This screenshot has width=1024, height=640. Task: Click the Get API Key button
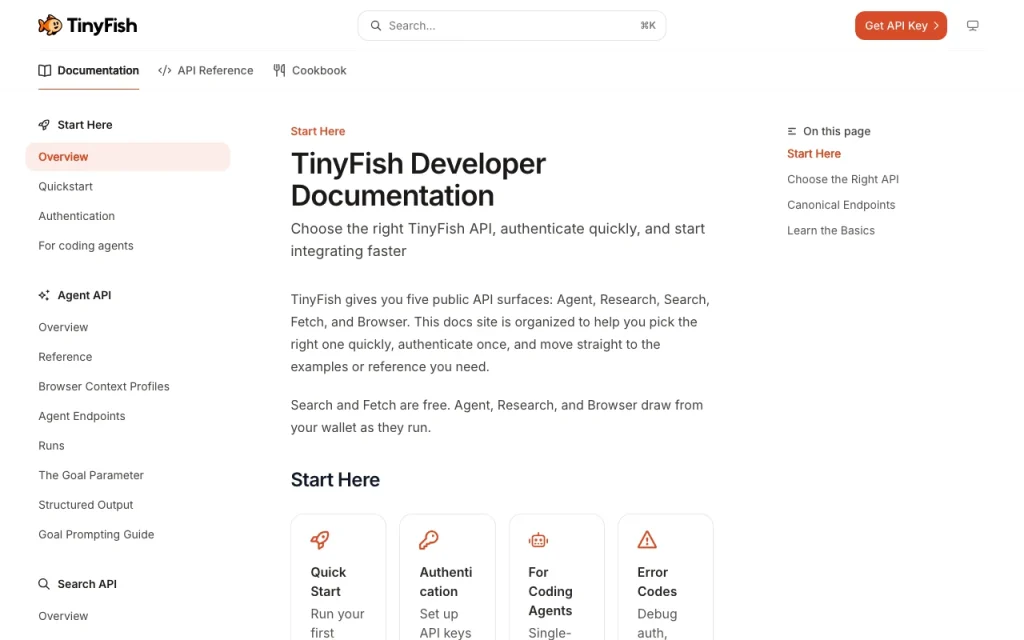tap(901, 25)
